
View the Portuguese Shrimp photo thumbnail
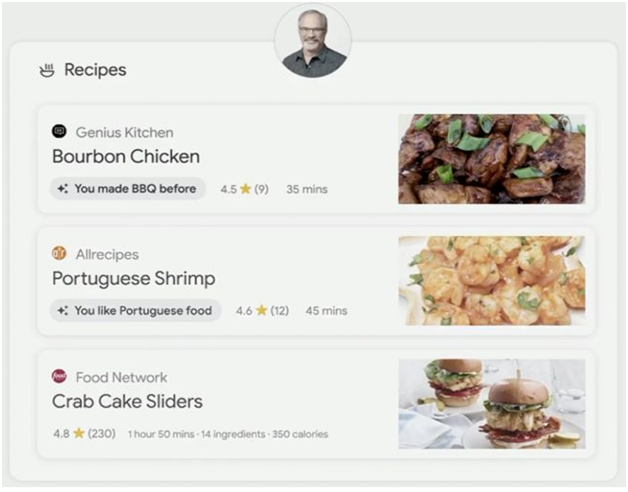click(491, 281)
